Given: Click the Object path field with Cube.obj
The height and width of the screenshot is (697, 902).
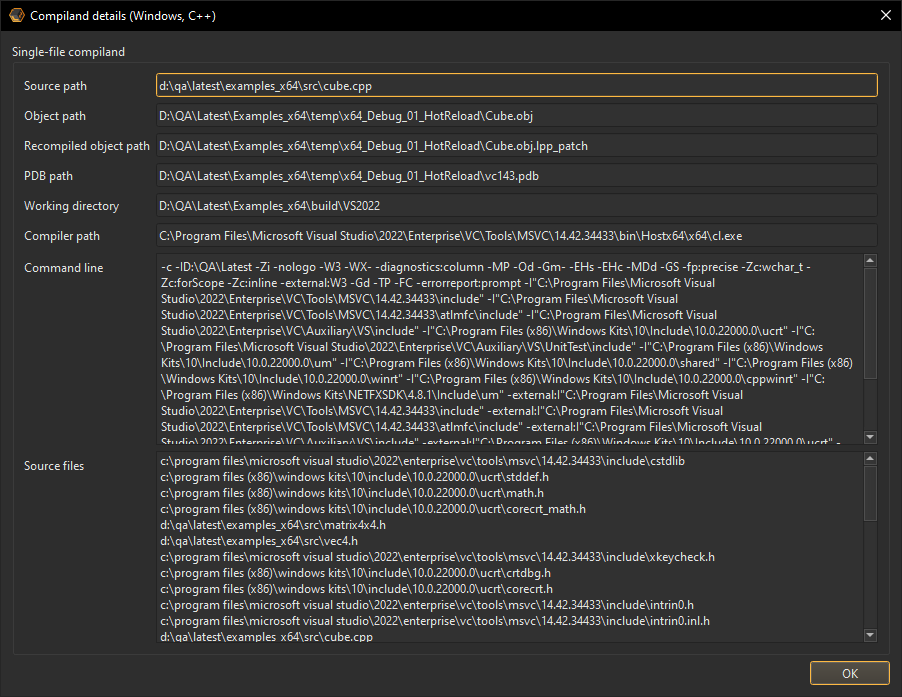Looking at the screenshot, I should (x=516, y=116).
